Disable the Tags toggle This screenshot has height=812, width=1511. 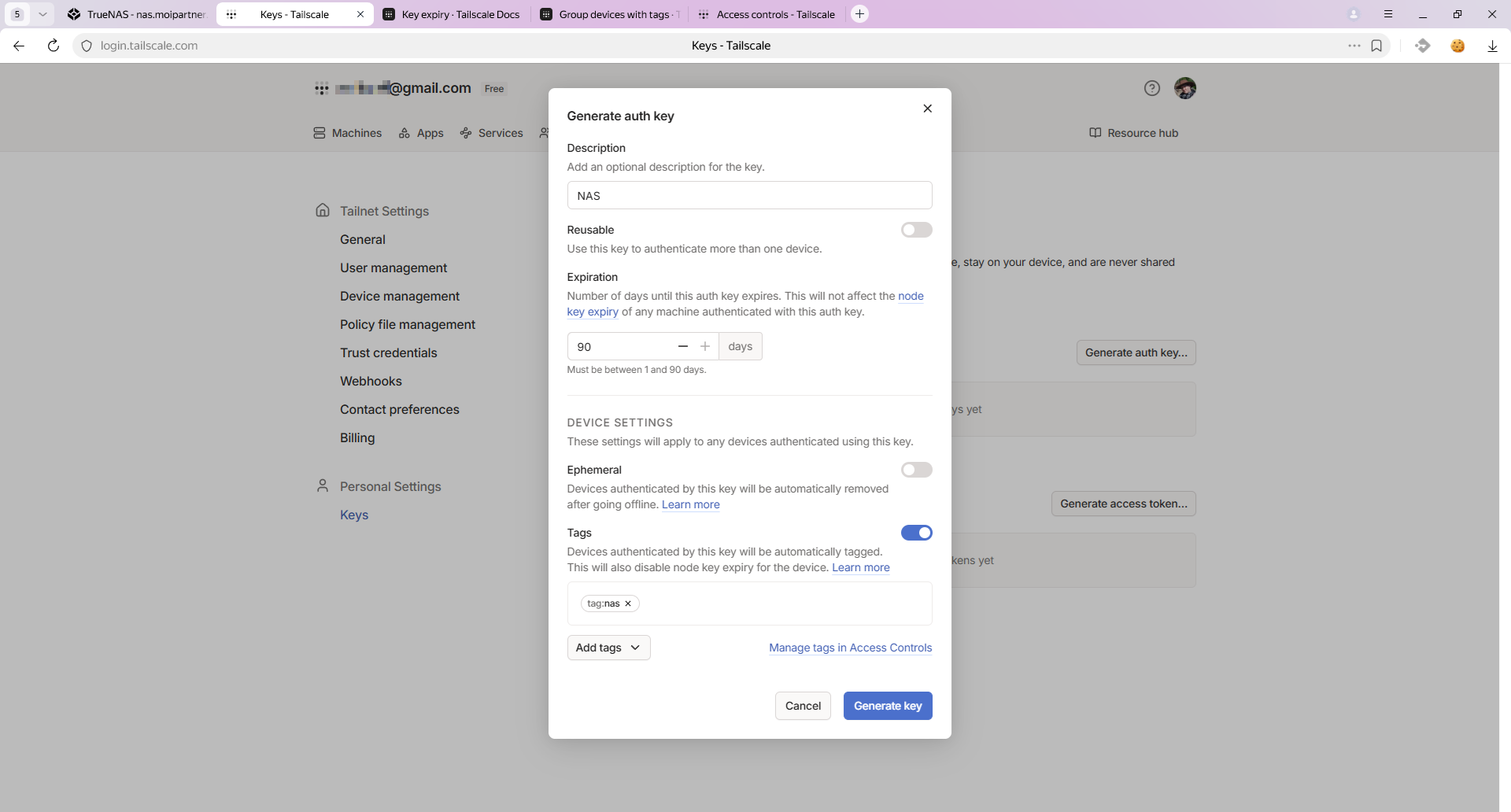click(916, 533)
